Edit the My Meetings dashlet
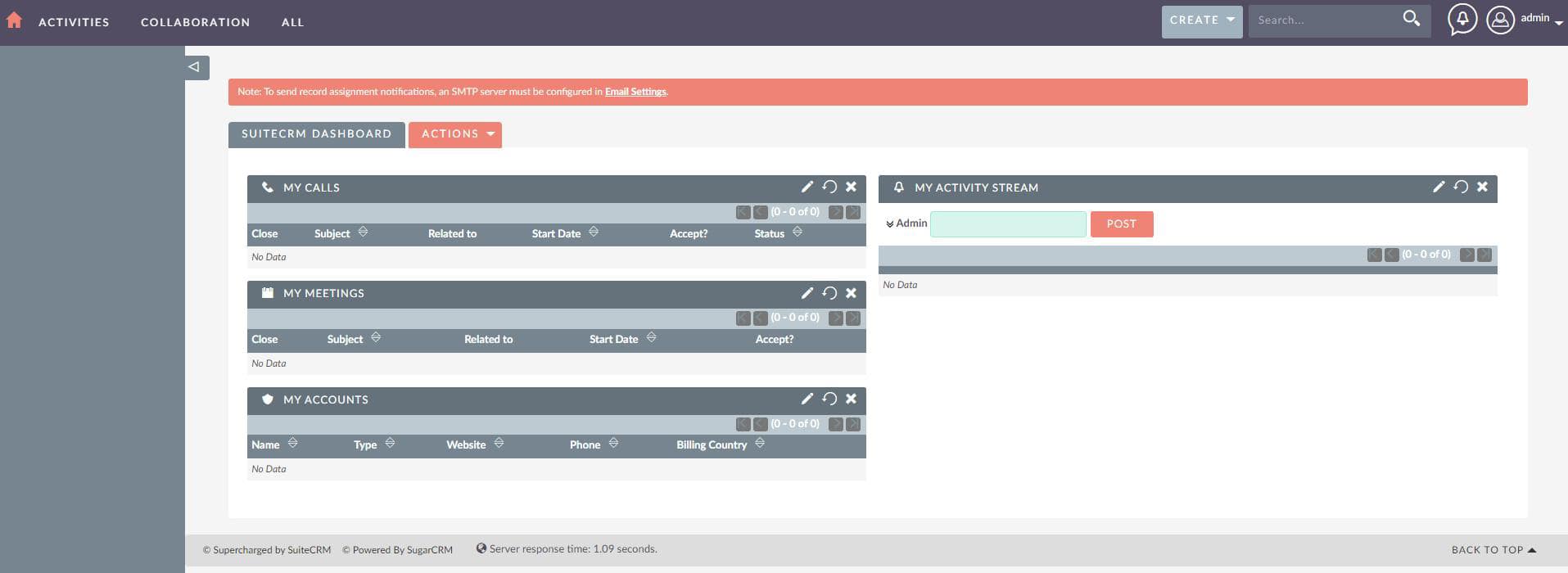Viewport: 1568px width, 573px height. click(807, 293)
